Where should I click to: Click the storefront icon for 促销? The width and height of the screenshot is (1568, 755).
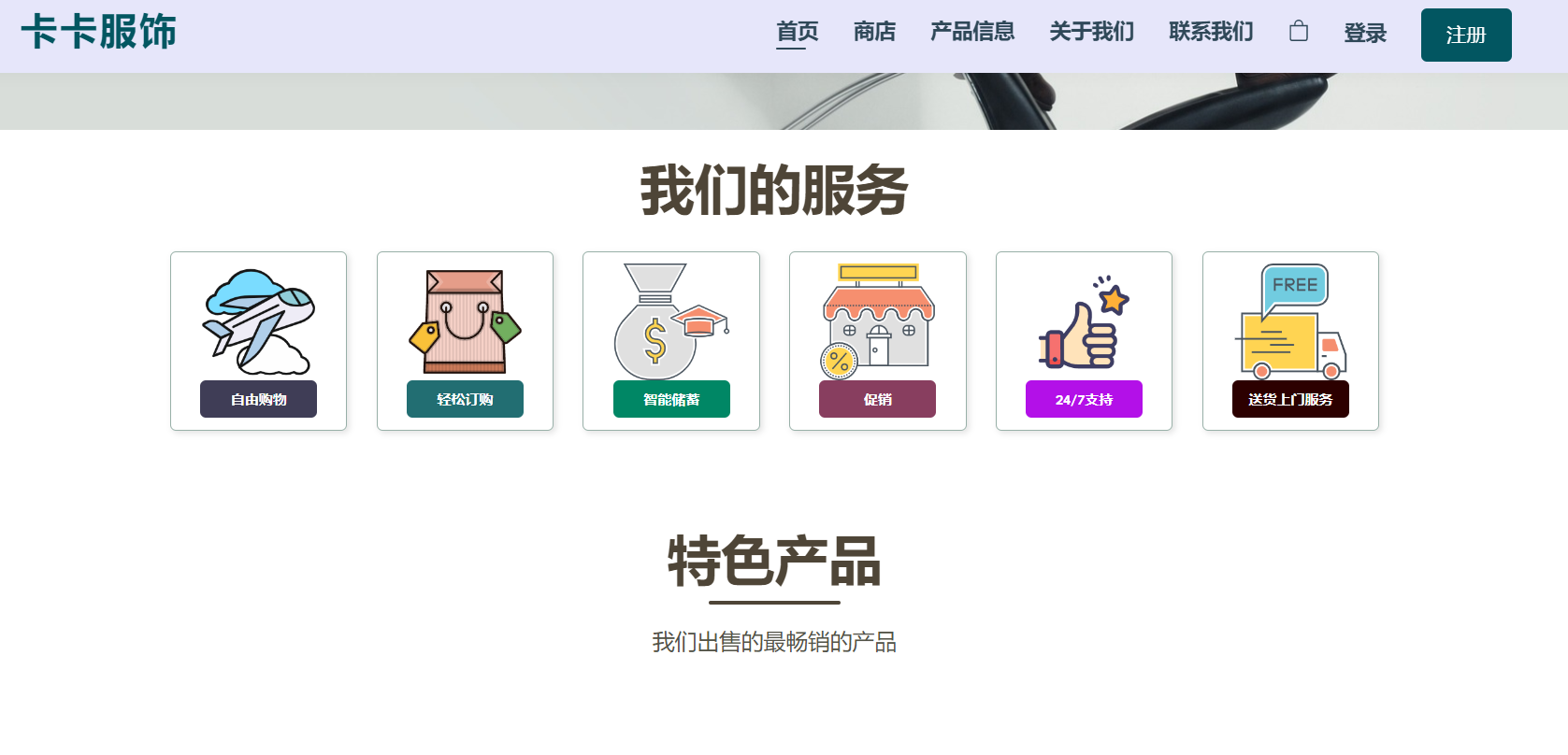[877, 321]
